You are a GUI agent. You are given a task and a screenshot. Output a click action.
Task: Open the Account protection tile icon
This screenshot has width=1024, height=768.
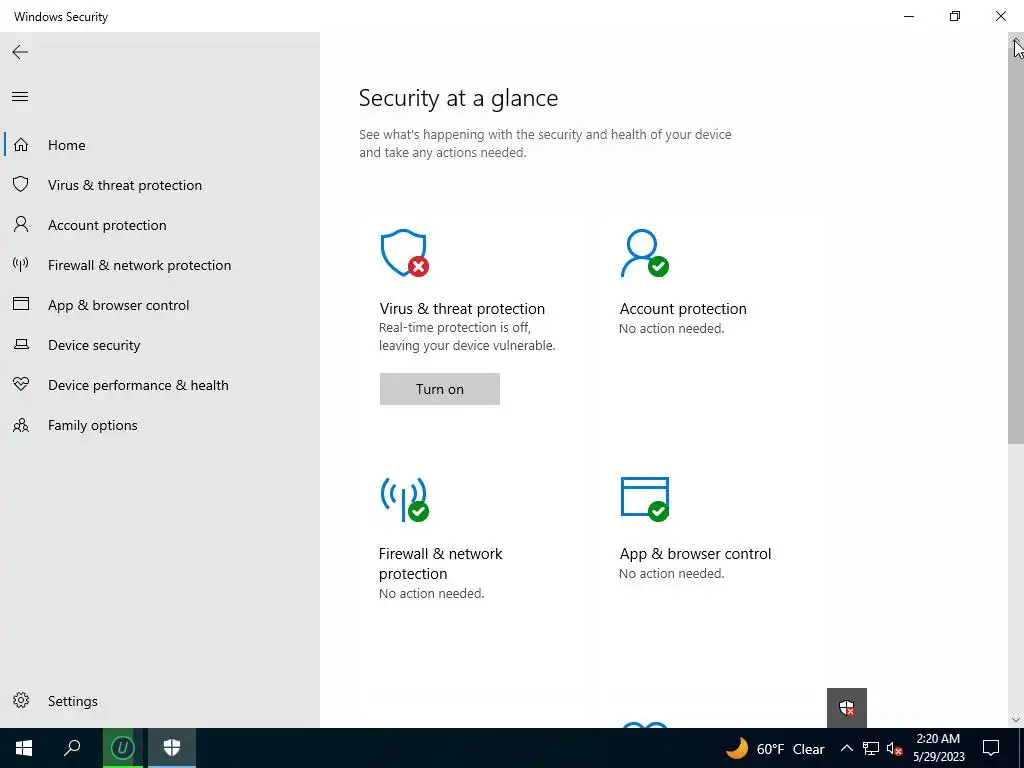[x=645, y=253]
